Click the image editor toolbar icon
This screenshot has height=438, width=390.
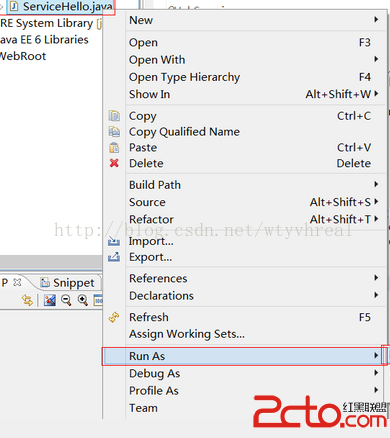coord(50,300)
